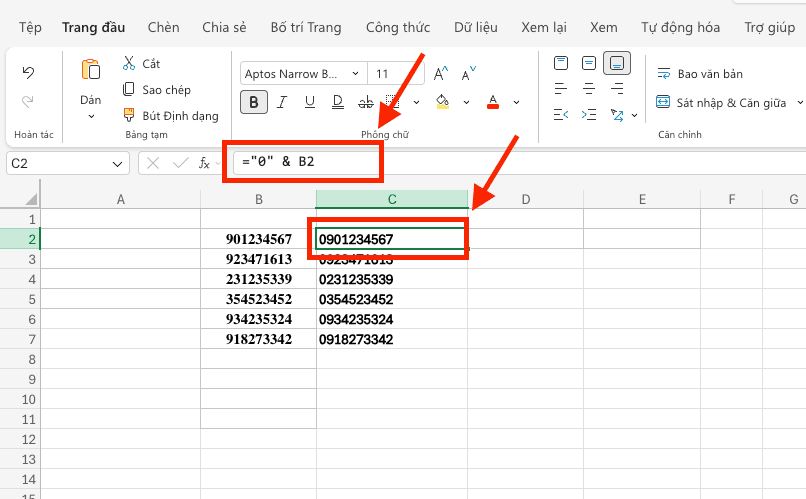Click Sát nhập & Căn giữa merge button
The height and width of the screenshot is (499, 806).
coord(721,102)
